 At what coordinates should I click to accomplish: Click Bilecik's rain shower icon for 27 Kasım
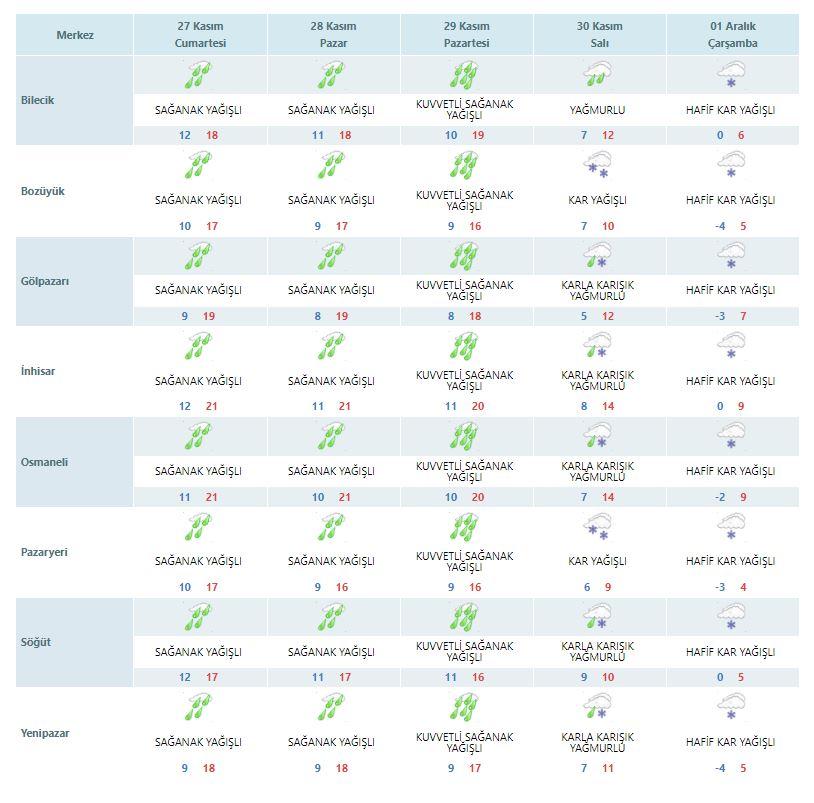(198, 75)
